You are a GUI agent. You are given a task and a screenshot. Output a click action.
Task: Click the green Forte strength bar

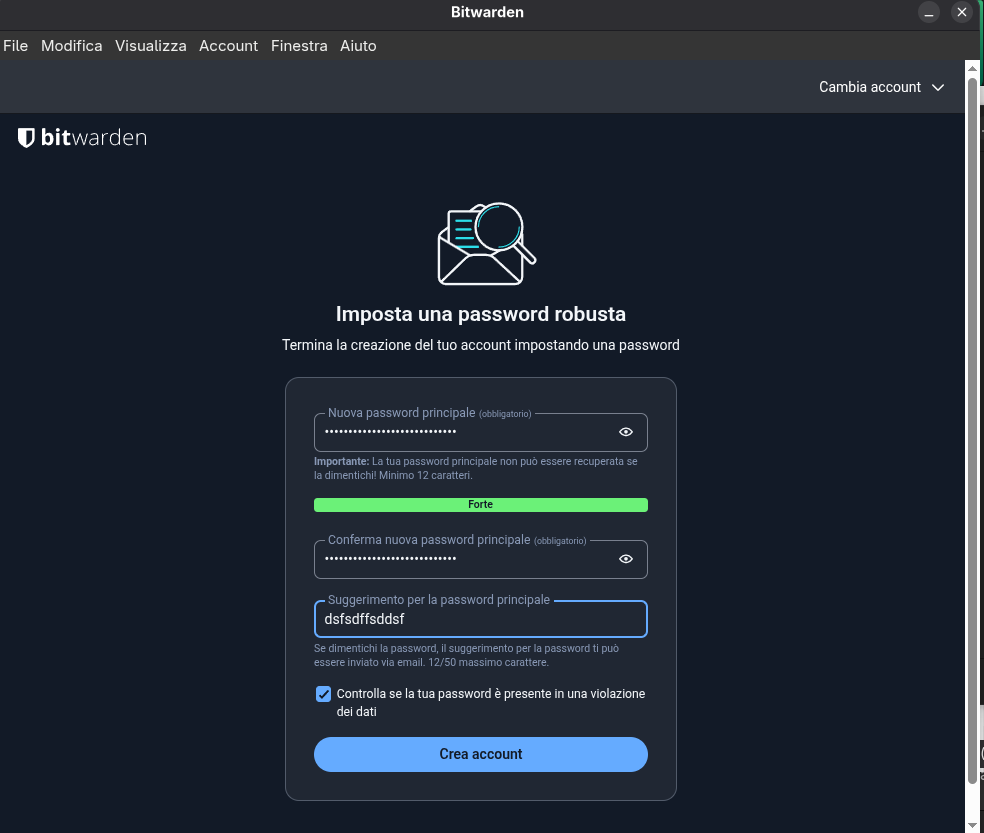(480, 505)
